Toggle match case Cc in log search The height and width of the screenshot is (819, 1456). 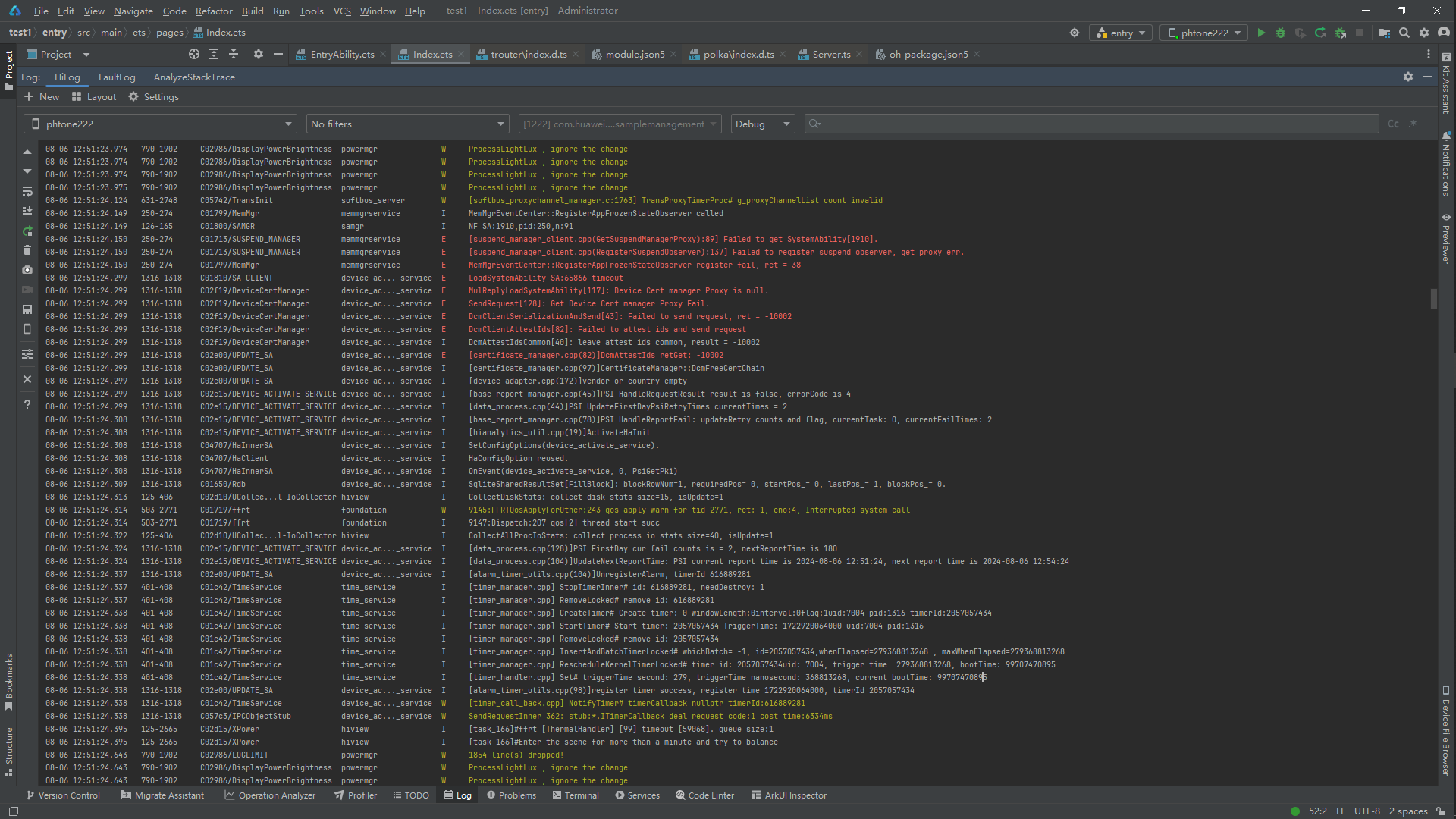pos(1393,124)
